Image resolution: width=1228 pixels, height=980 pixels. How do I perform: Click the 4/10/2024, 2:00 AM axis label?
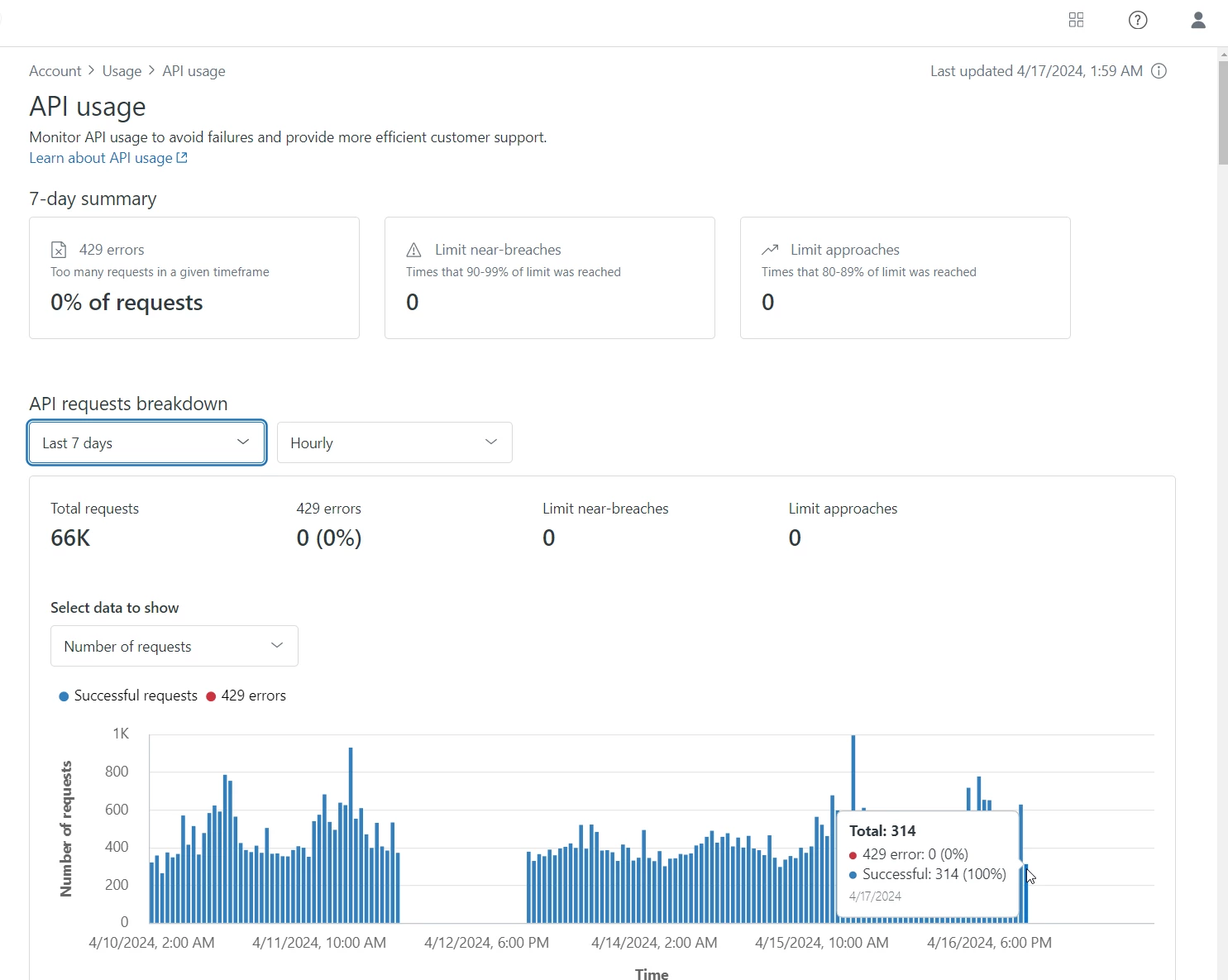[x=151, y=943]
